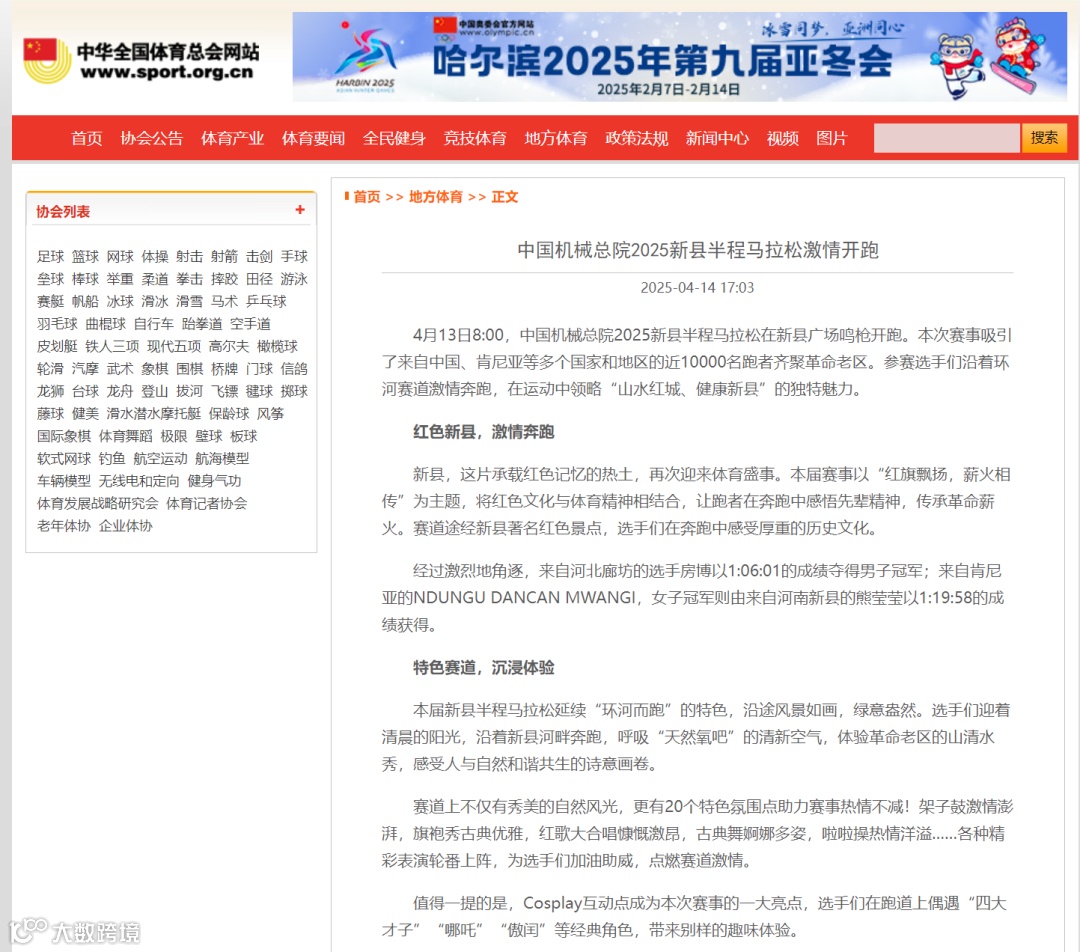The width and height of the screenshot is (1080, 952).
Task: Open the 登山 association link
Action: tap(155, 391)
